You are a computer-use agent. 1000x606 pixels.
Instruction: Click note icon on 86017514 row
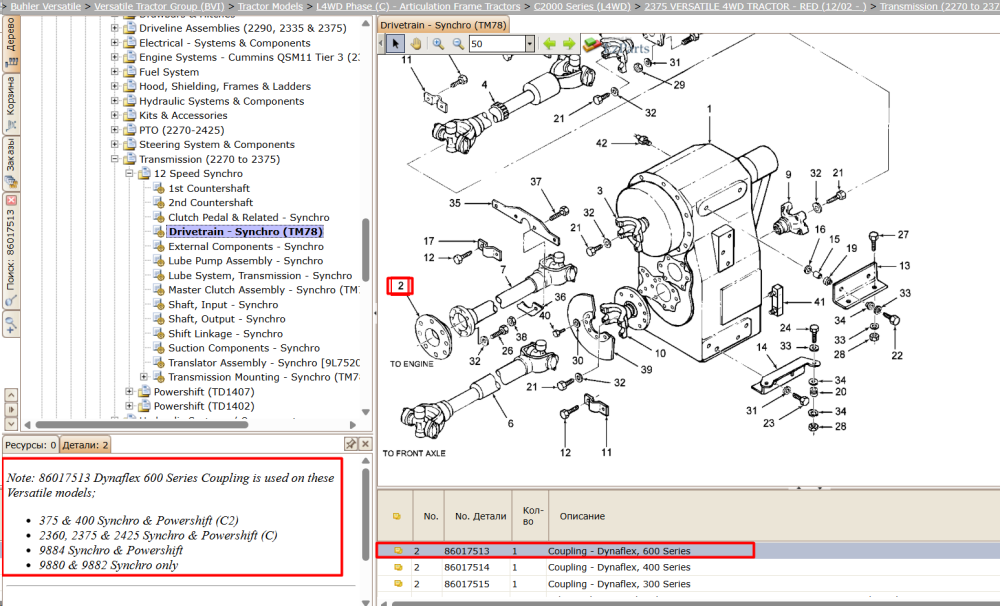tap(398, 567)
